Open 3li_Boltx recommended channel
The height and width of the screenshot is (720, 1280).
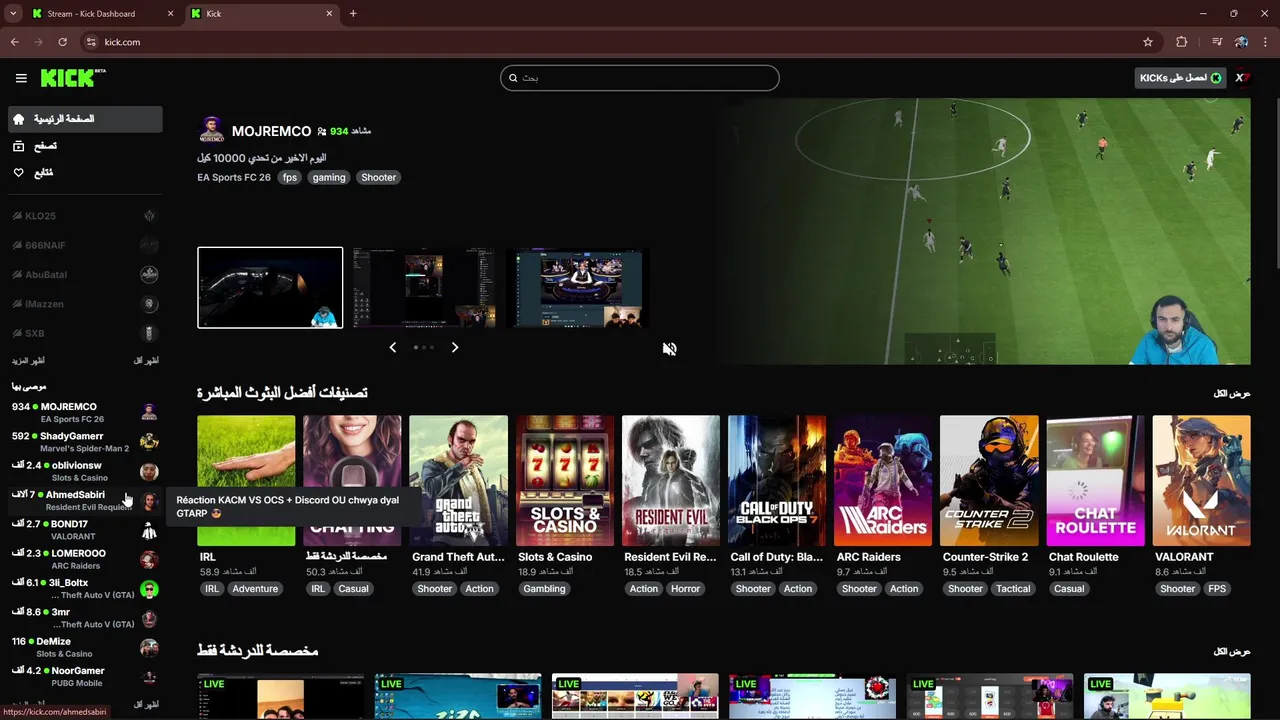click(84, 588)
